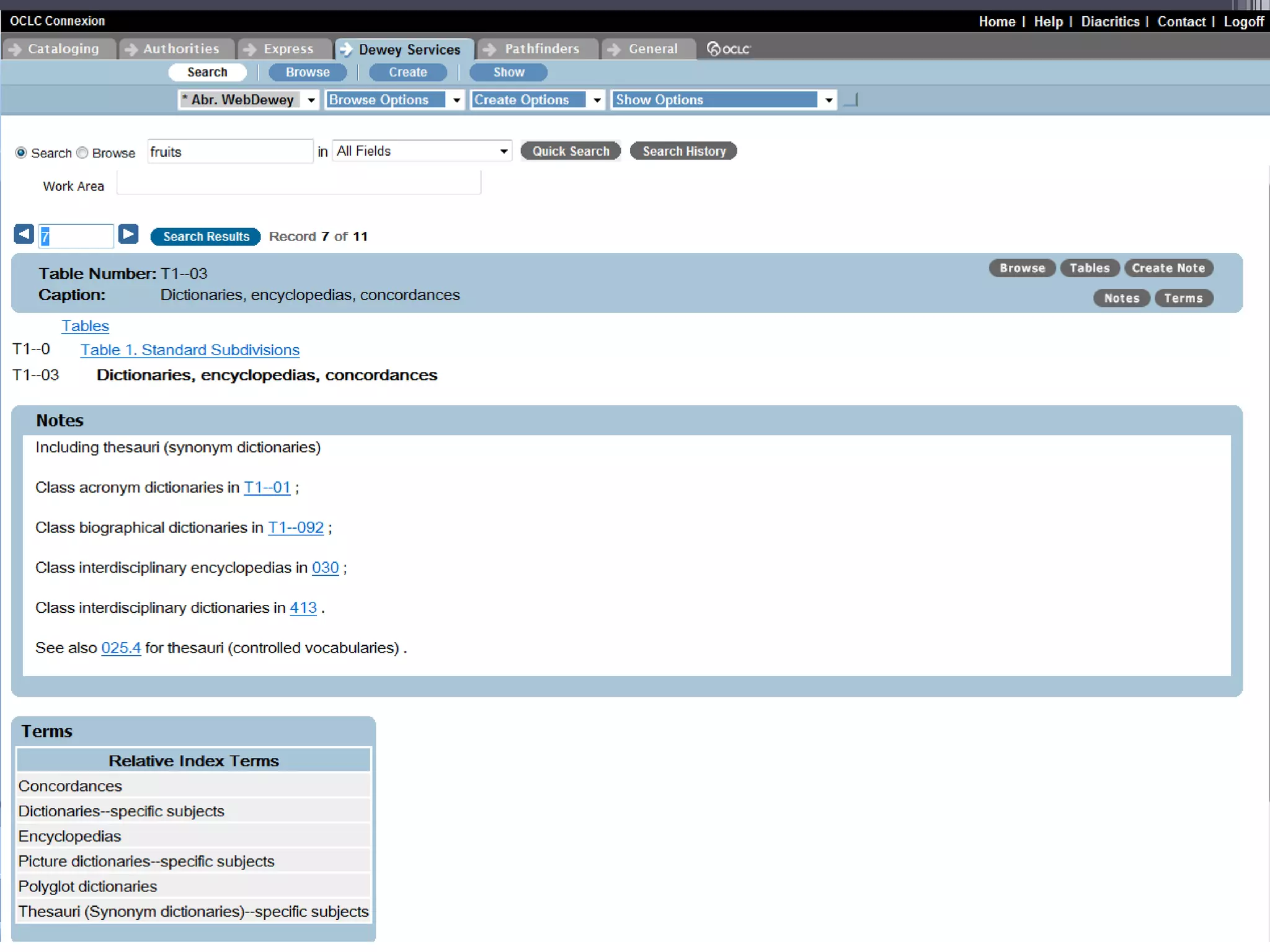Image resolution: width=1270 pixels, height=952 pixels.
Task: Click the Create Note button
Action: tap(1168, 268)
